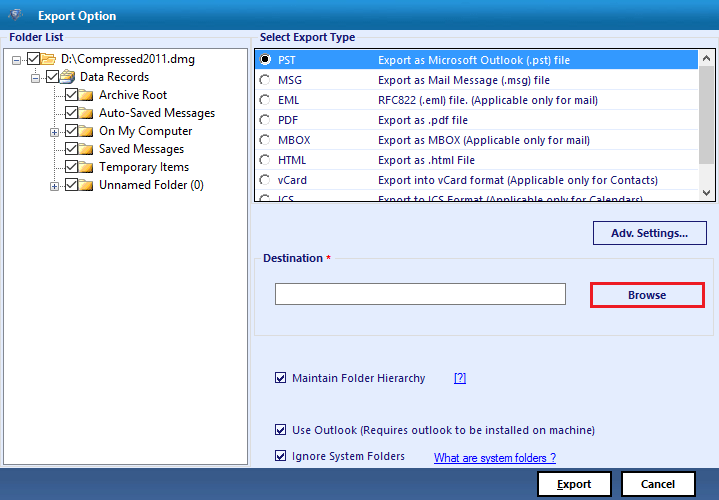Select the EML export type radio button
Image resolution: width=719 pixels, height=500 pixels.
(265, 100)
